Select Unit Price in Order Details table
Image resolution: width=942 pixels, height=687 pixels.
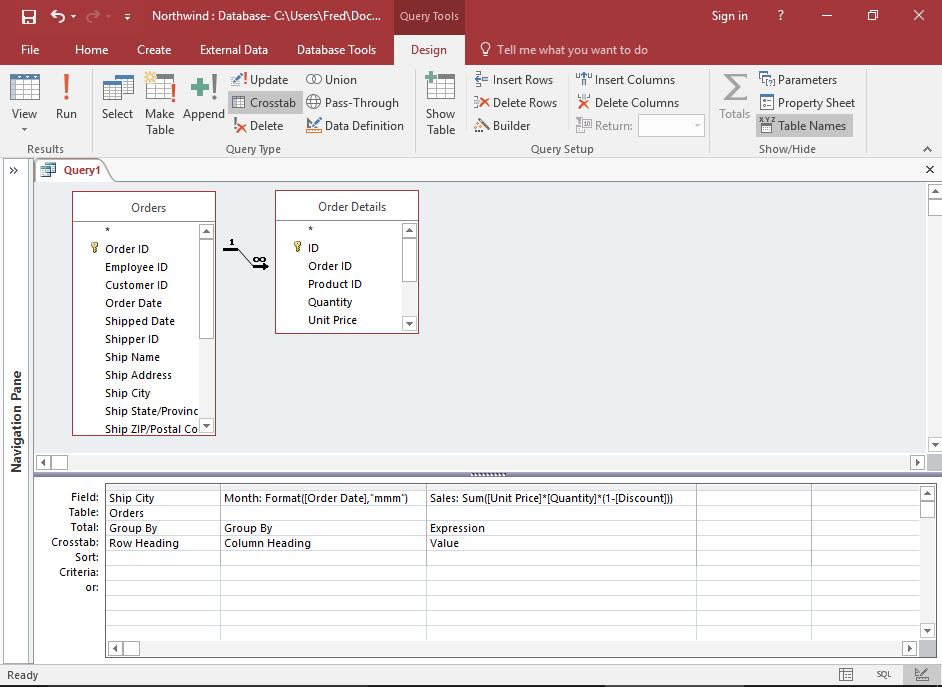pyautogui.click(x=332, y=319)
